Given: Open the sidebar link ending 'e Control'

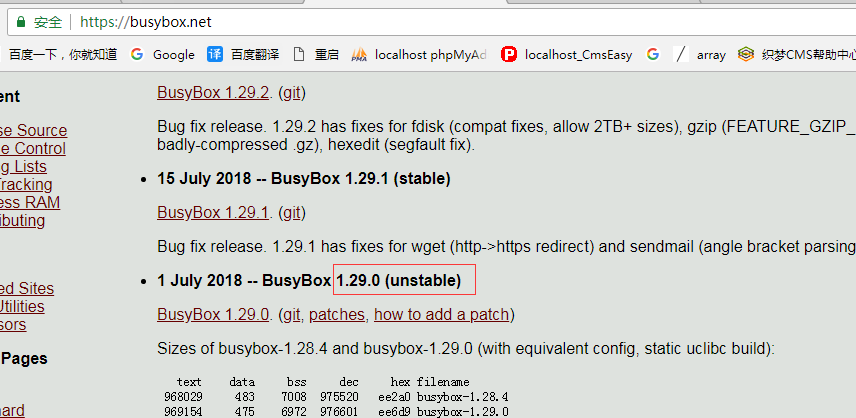Looking at the screenshot, I should [33, 148].
